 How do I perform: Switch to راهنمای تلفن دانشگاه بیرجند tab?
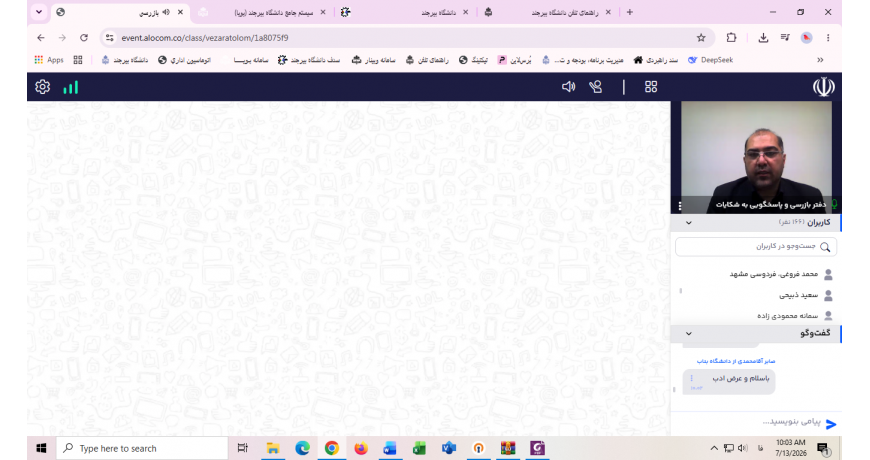point(550,12)
